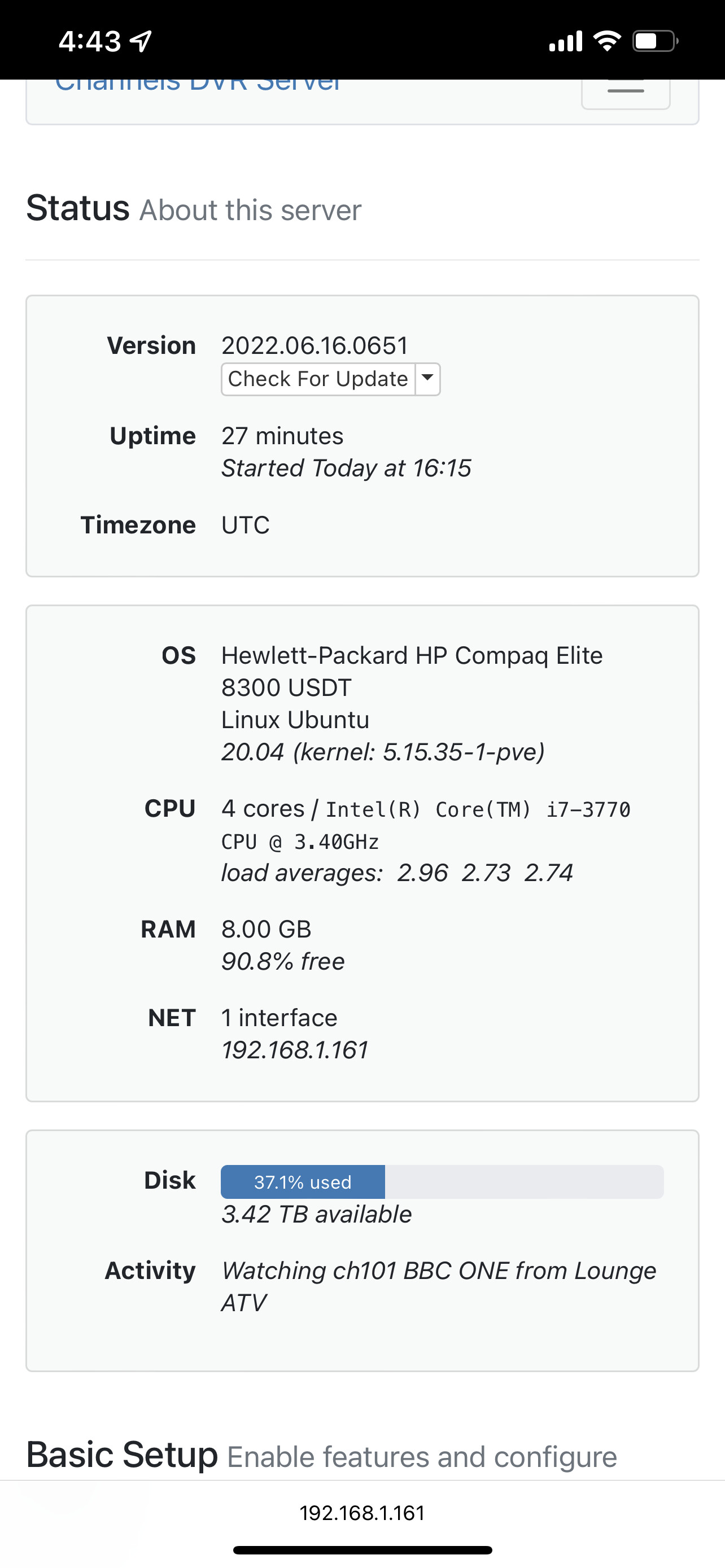Tap the 3.42 TB available text
The height and width of the screenshot is (1568, 725).
(317, 1214)
